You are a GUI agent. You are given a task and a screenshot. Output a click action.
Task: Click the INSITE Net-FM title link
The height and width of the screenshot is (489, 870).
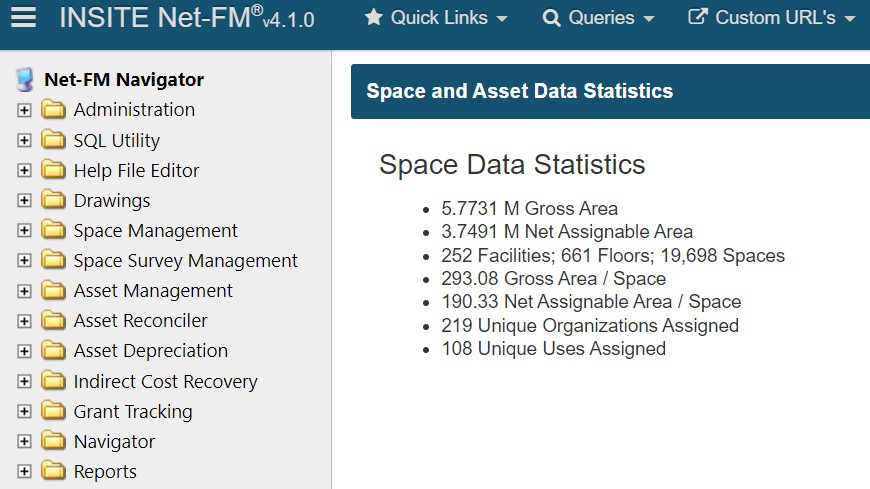point(187,18)
